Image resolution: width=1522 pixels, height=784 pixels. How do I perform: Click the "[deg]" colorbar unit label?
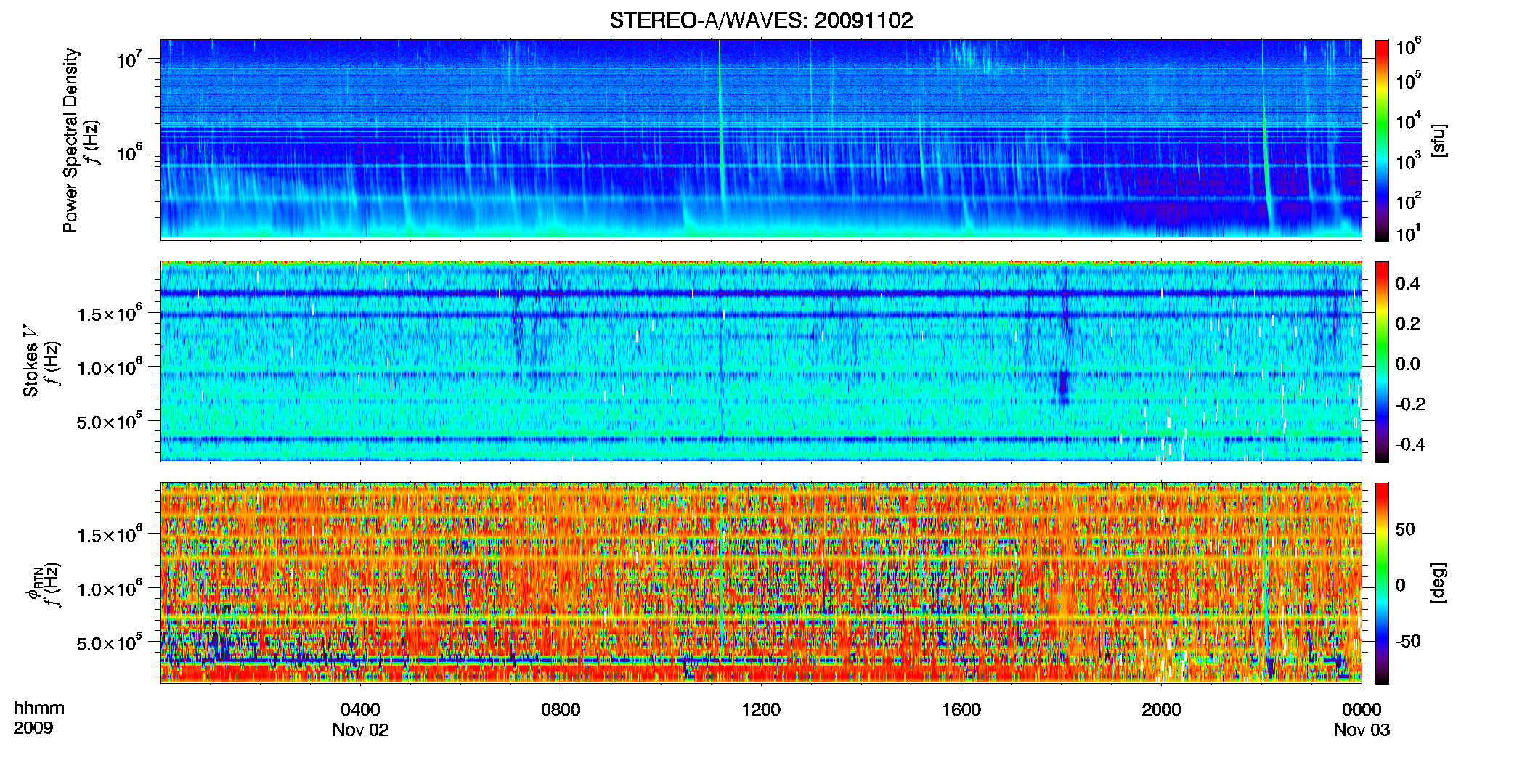pyautogui.click(x=1438, y=583)
